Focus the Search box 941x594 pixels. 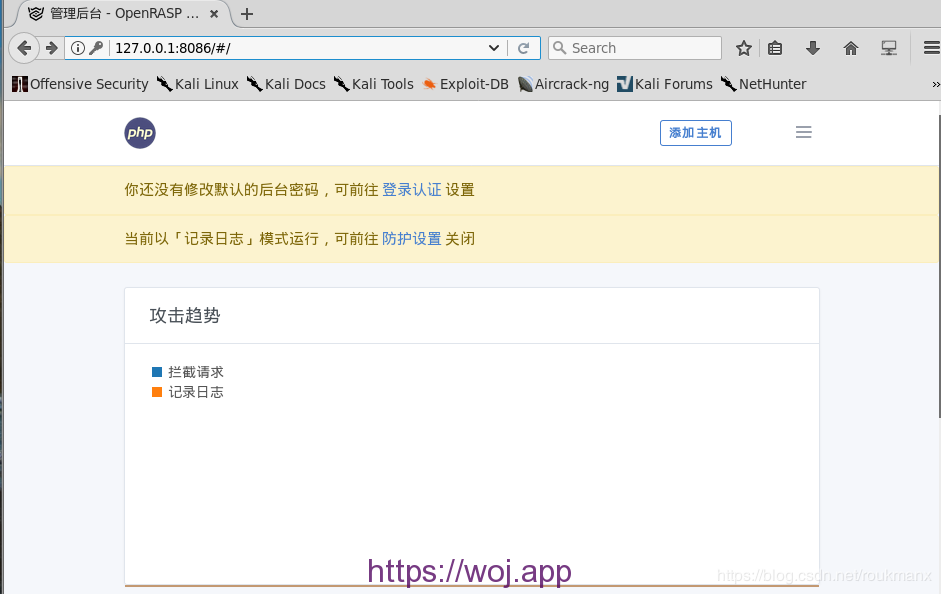point(634,48)
